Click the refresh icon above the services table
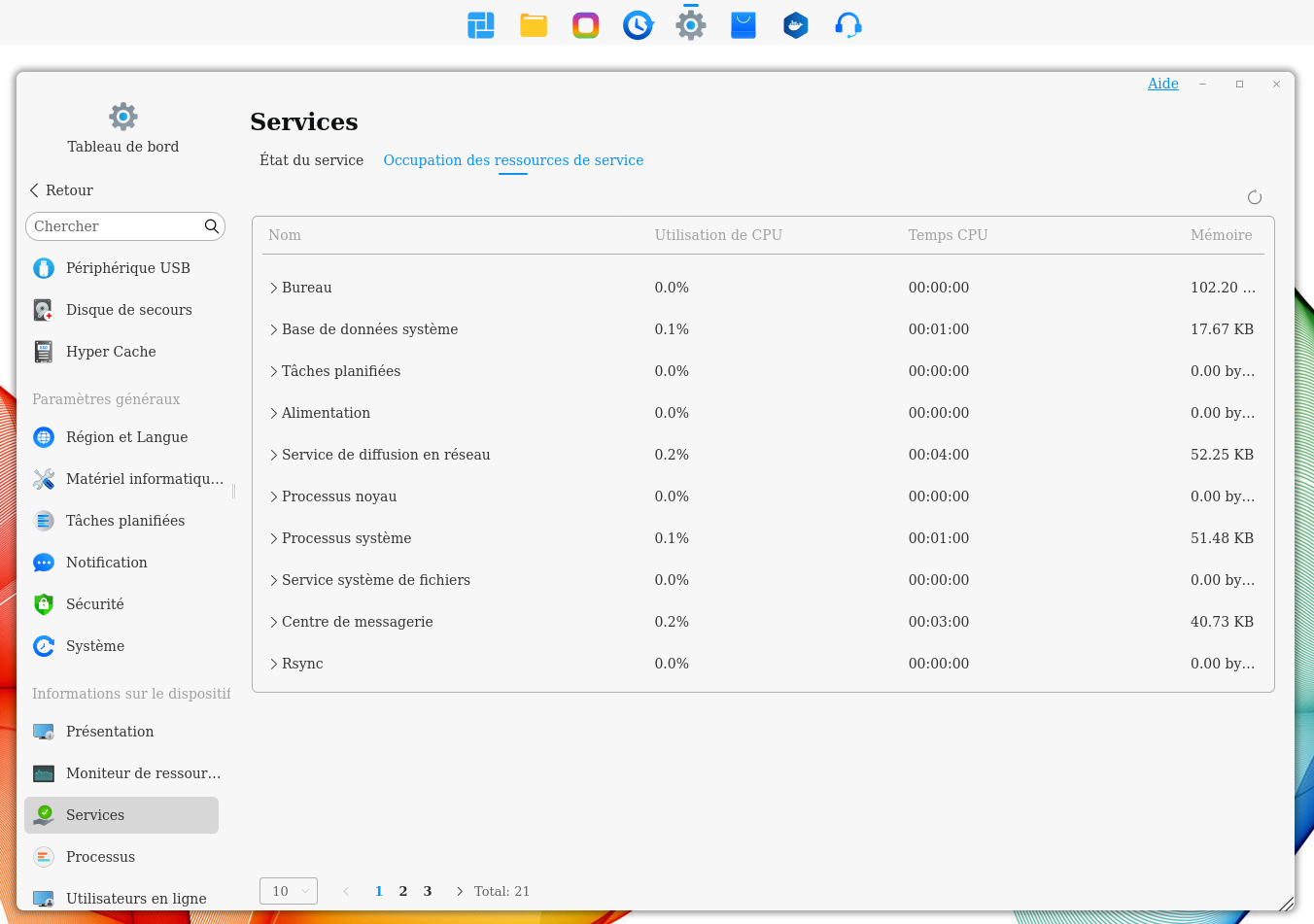 click(x=1254, y=197)
